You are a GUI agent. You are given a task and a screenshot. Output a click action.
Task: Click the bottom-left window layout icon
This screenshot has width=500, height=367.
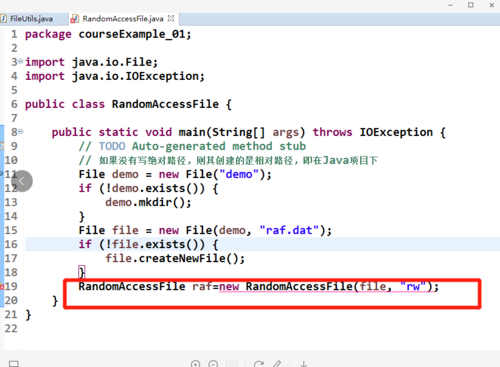(14, 364)
